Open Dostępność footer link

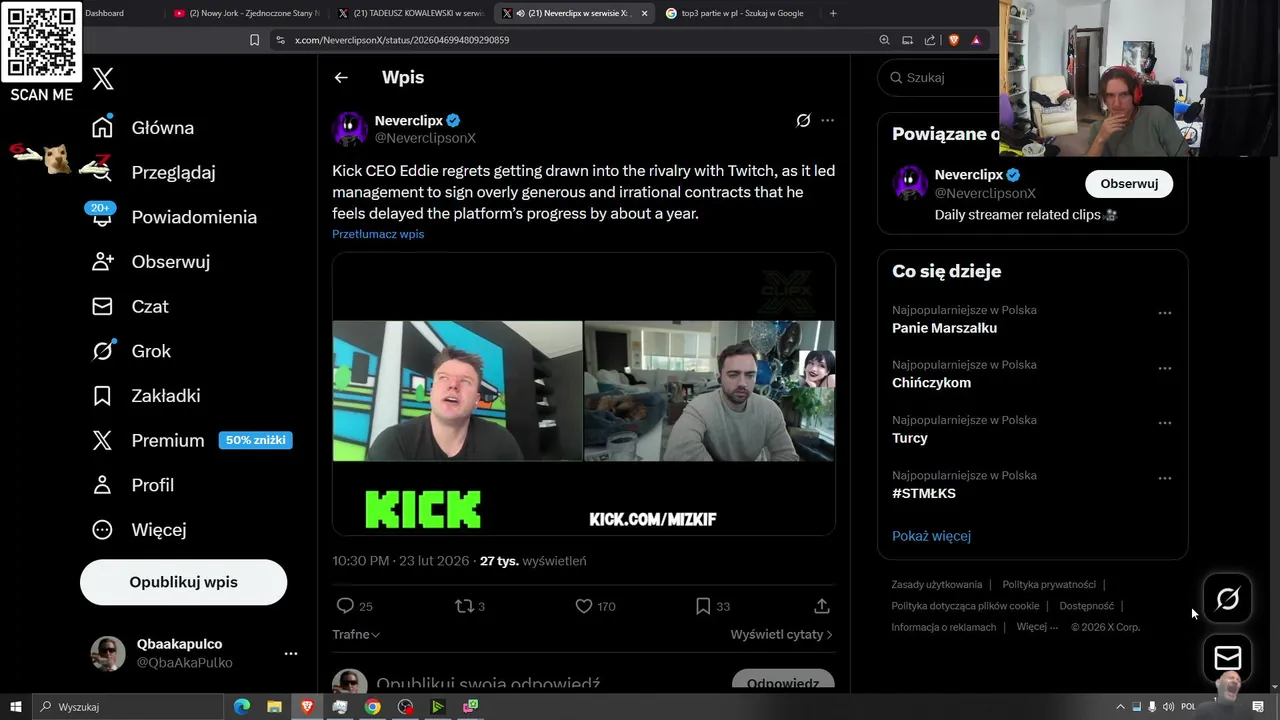[1086, 606]
